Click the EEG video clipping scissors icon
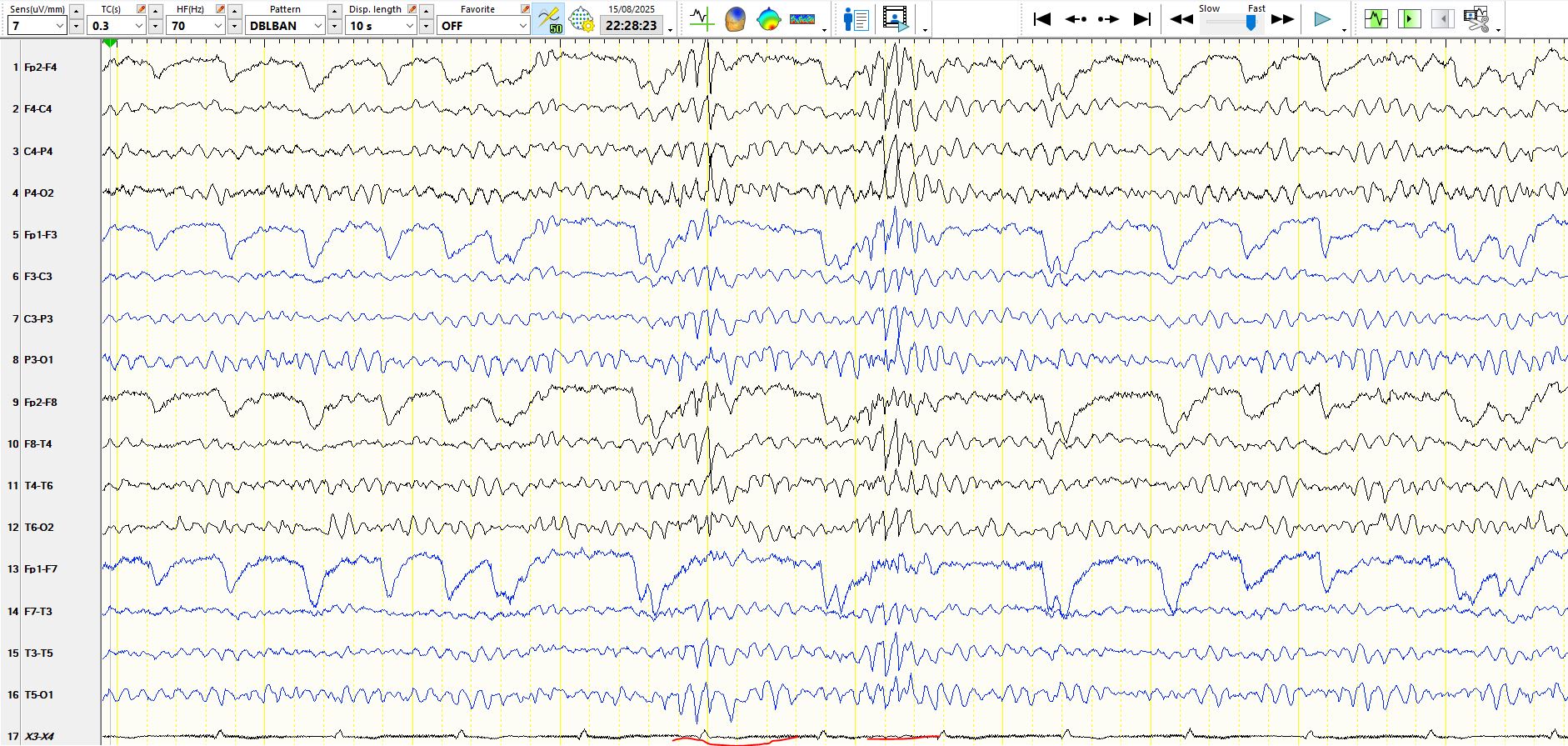The image size is (1568, 746). (1476, 18)
